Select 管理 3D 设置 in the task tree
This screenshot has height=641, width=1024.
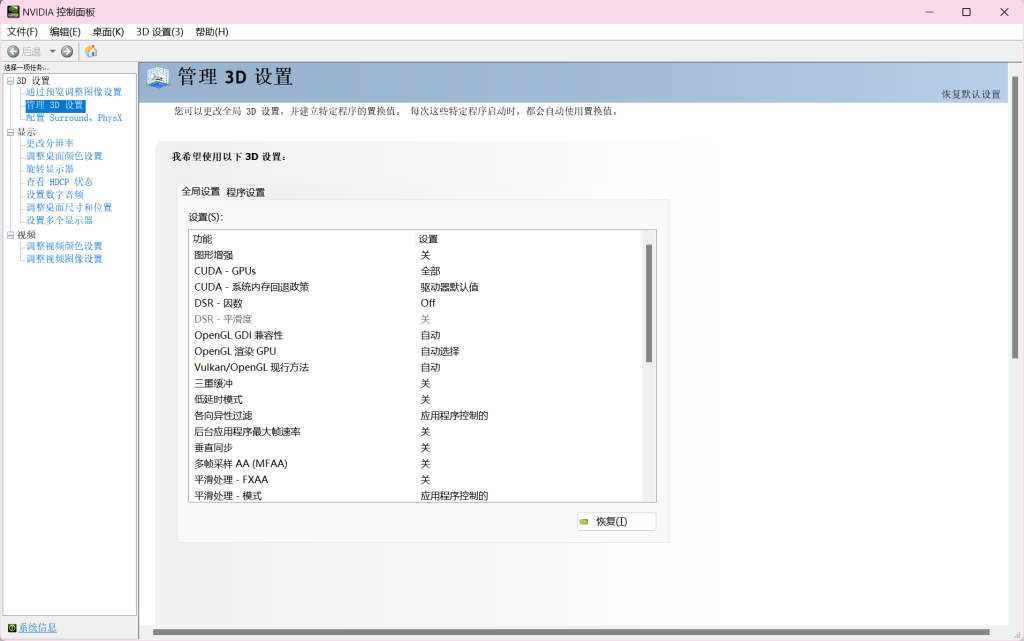tap(55, 105)
